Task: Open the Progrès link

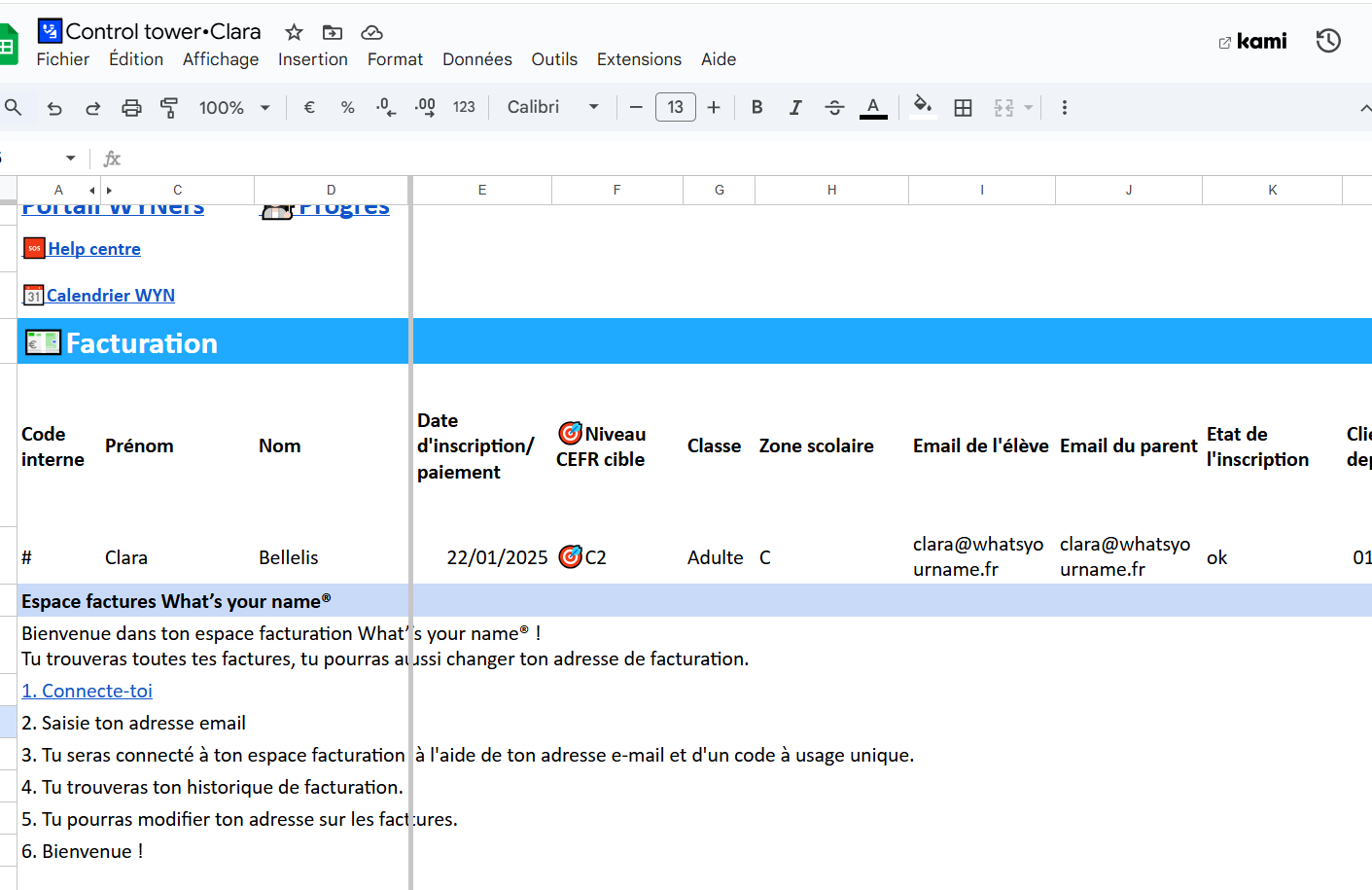Action: [x=344, y=208]
